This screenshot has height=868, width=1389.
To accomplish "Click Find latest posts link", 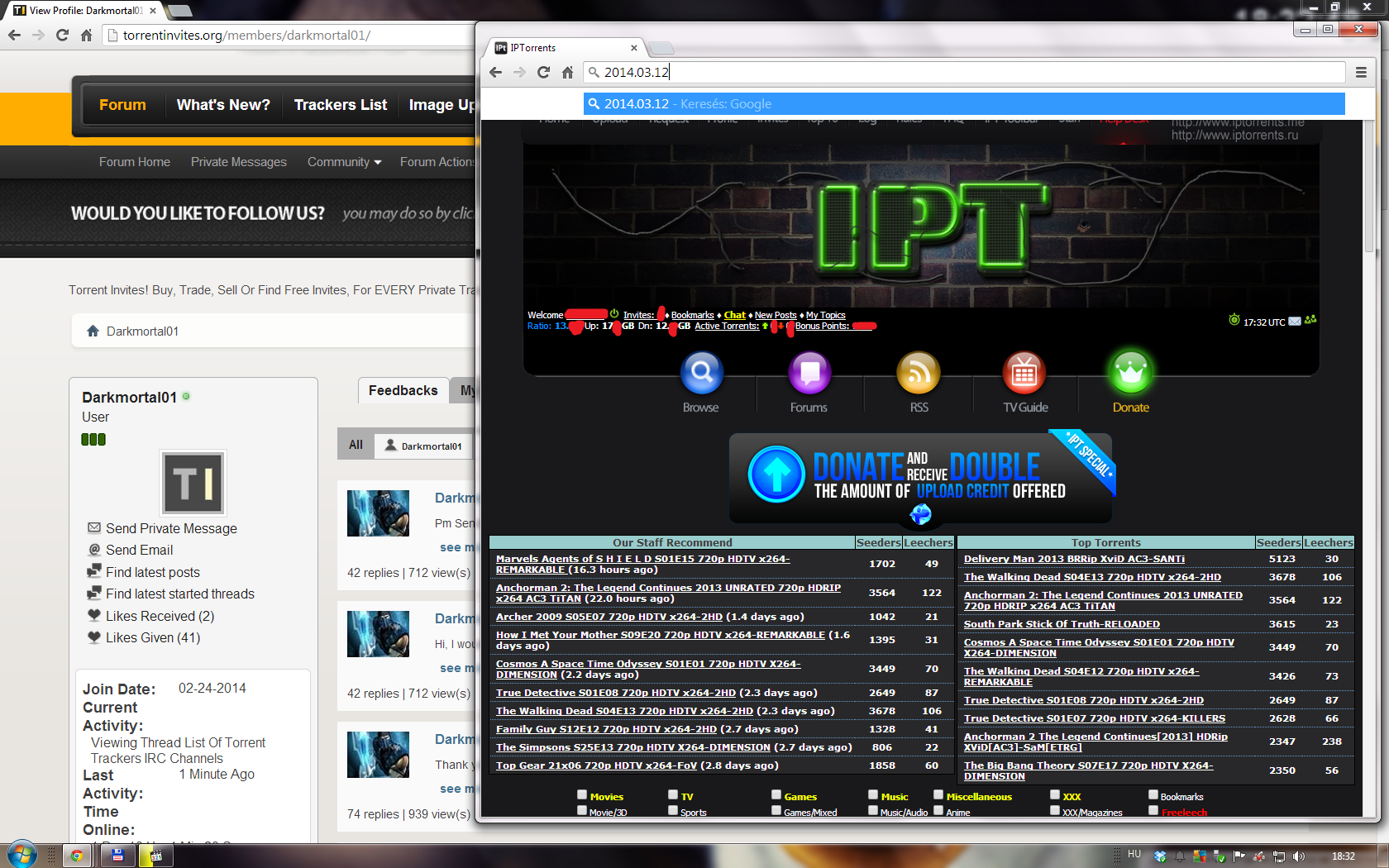I will 153,572.
